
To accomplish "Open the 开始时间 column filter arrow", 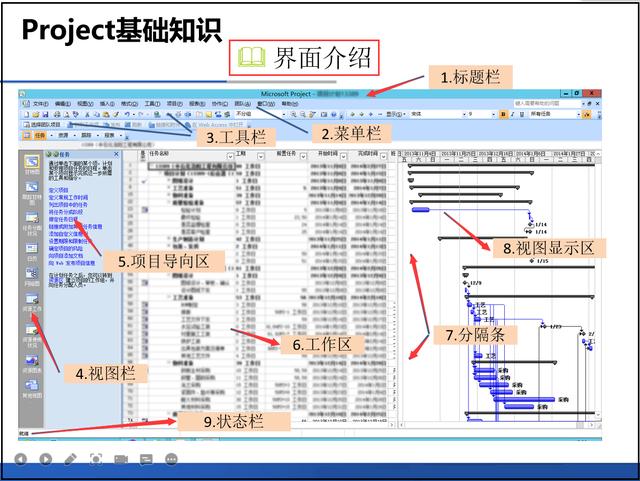I will click(x=344, y=156).
